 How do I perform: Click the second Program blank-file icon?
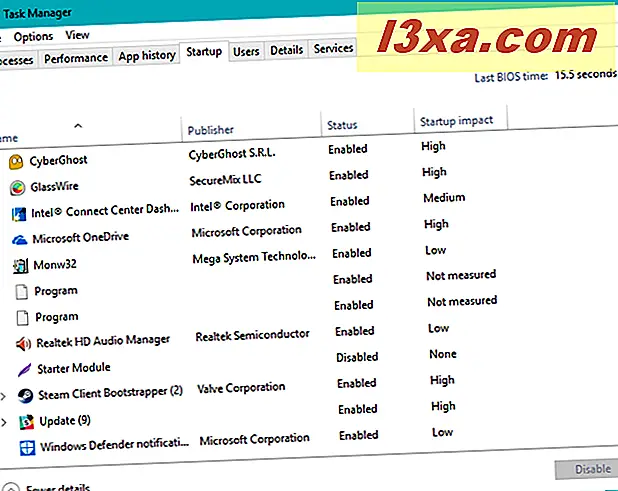pos(22,318)
